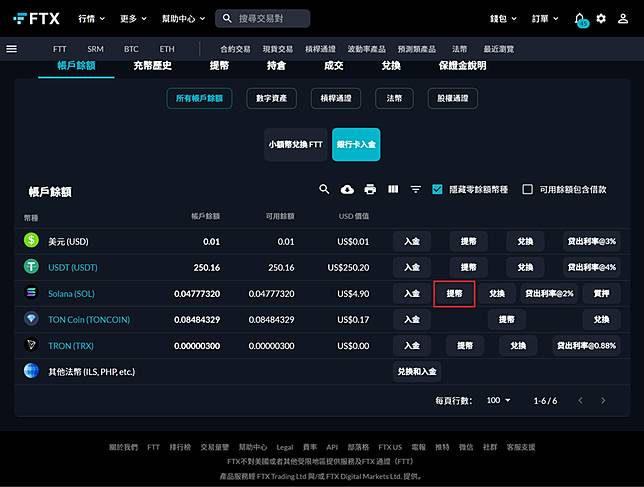This screenshot has width=644, height=487.
Task: Select 所有帳戶餘額 filter
Action: coord(199,99)
